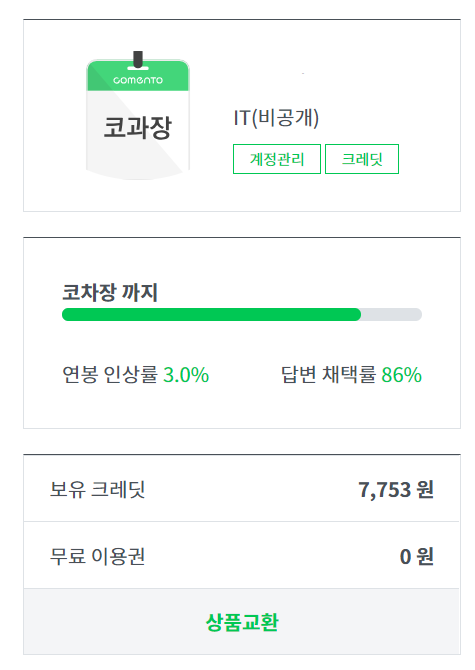Open 상품교환 product exchange
Screen dimensions: 475x670
(242, 622)
